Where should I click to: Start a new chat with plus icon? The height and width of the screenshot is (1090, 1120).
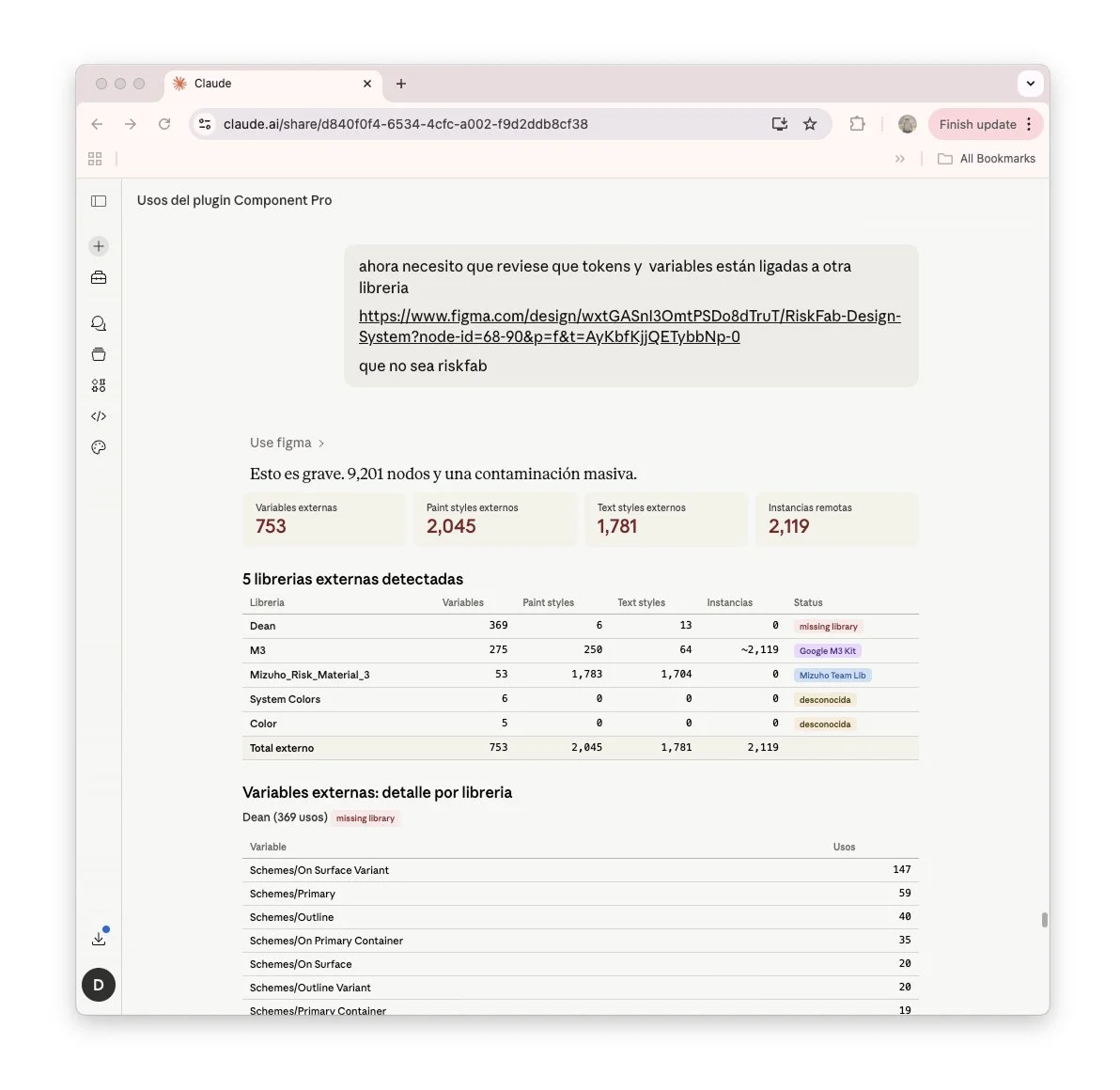pyautogui.click(x=99, y=246)
